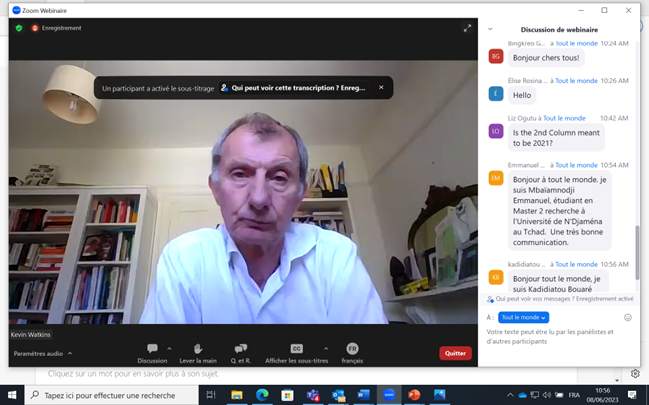Leave the webinar with Quitter
The height and width of the screenshot is (405, 649).
click(455, 353)
